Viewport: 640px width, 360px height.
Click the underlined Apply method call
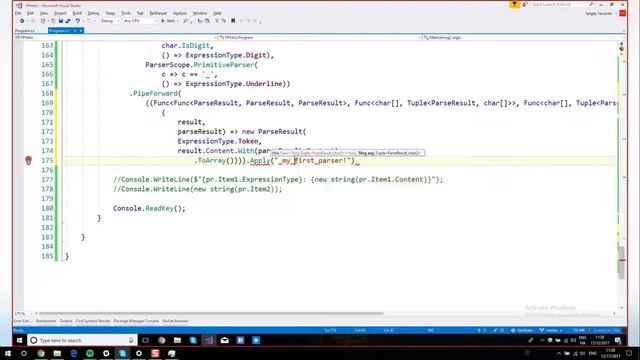click(x=260, y=160)
